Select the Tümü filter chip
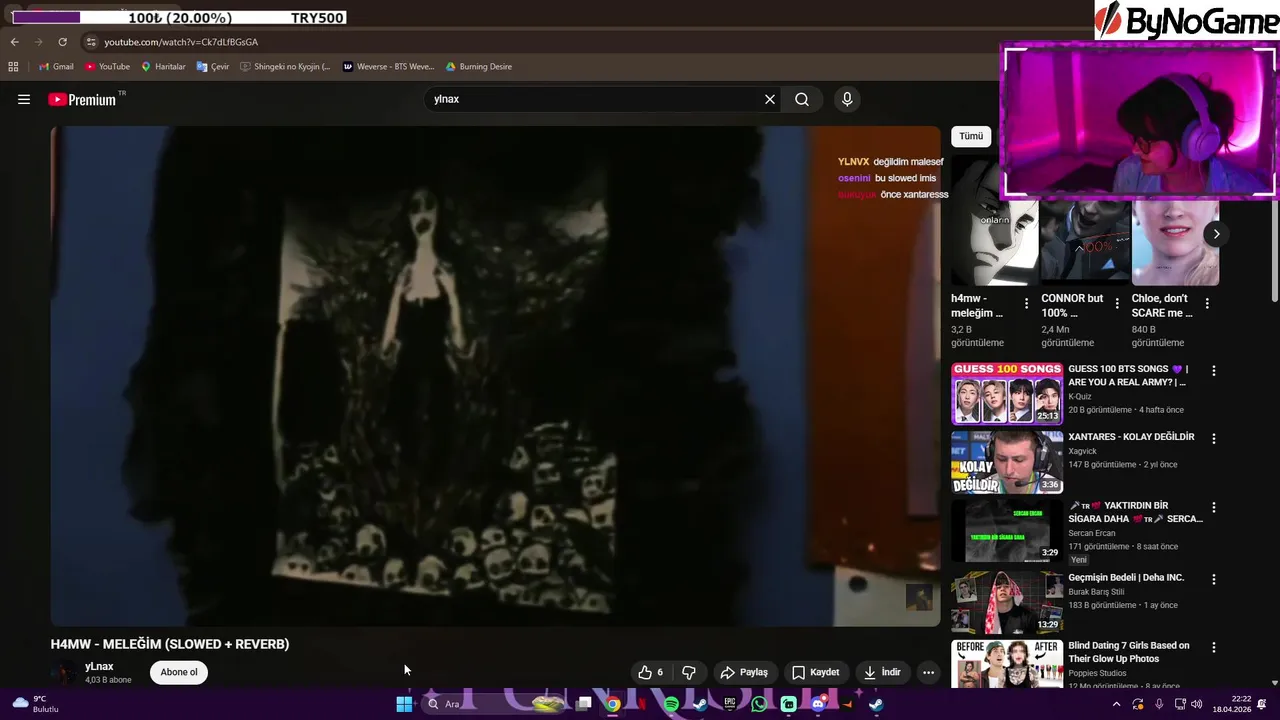This screenshot has height=720, width=1280. (971, 136)
